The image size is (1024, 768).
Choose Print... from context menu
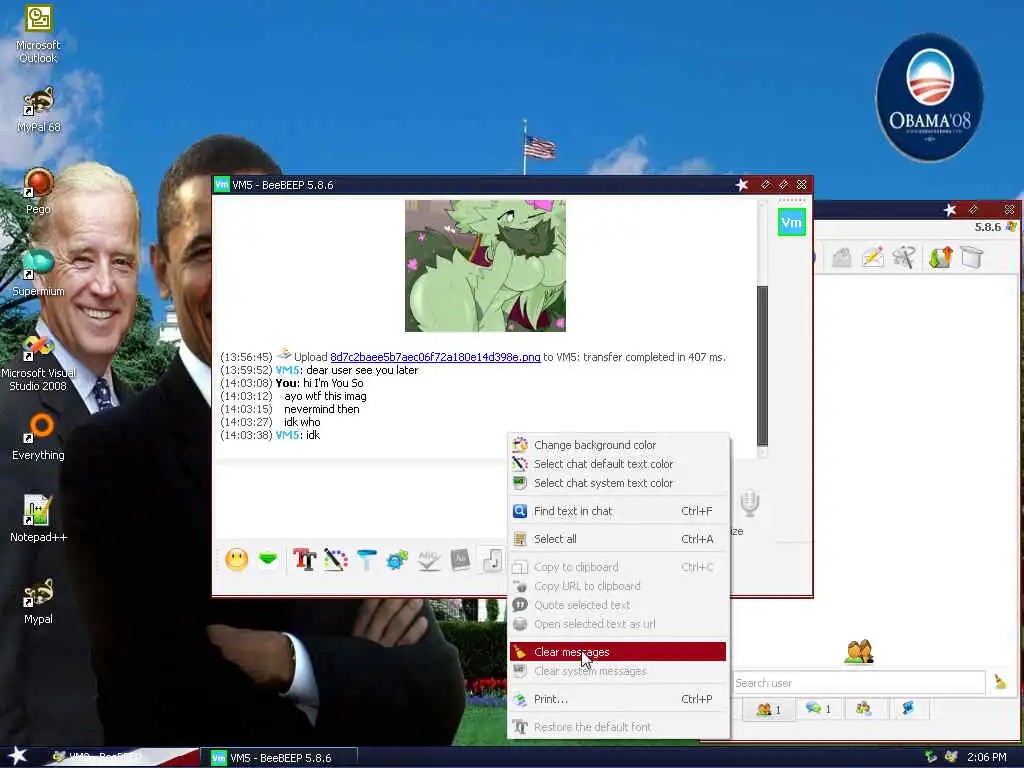[618, 699]
